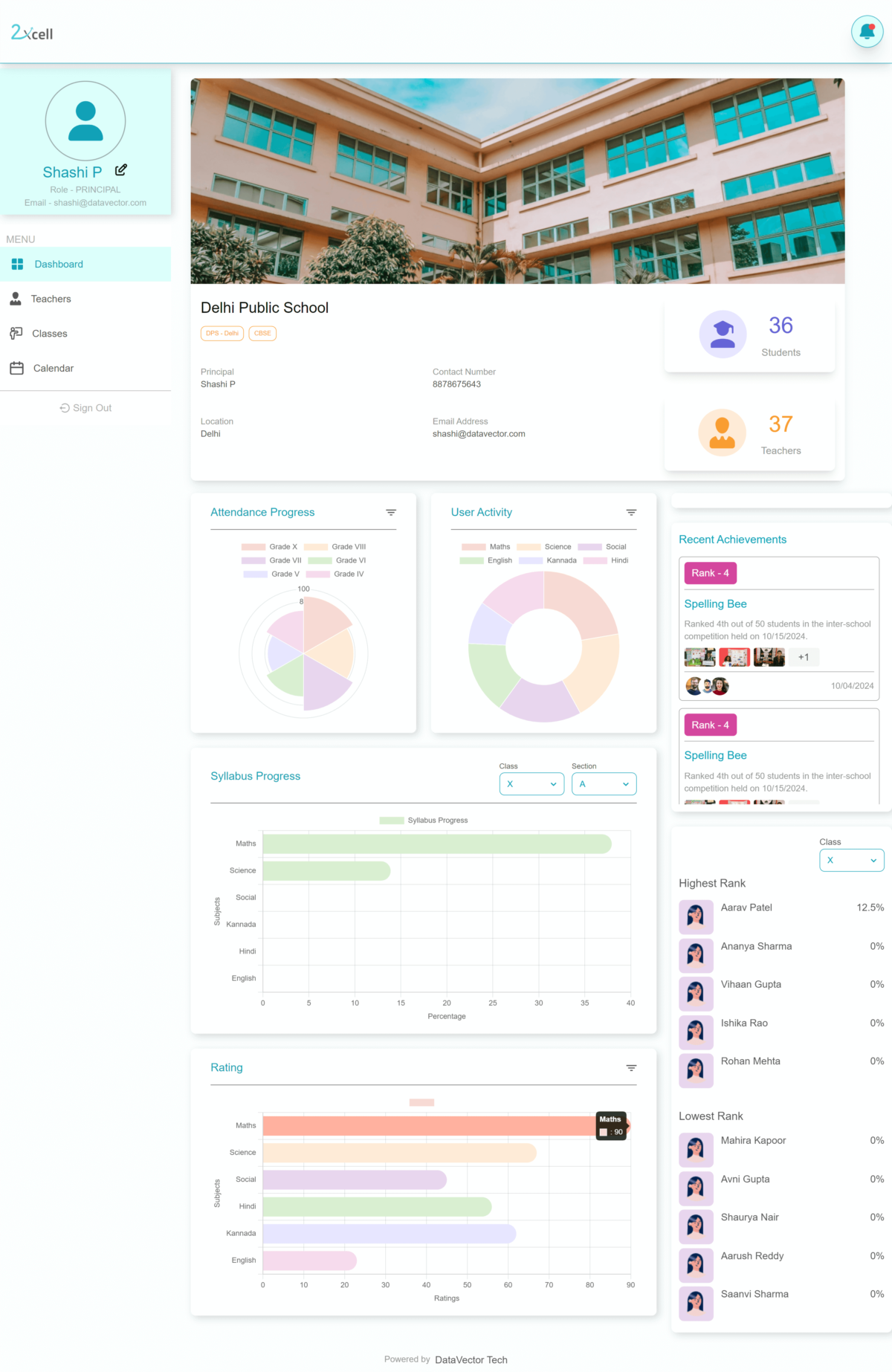Click contact number 8878675643
Screen dimensions: 892x1372
coord(456,384)
